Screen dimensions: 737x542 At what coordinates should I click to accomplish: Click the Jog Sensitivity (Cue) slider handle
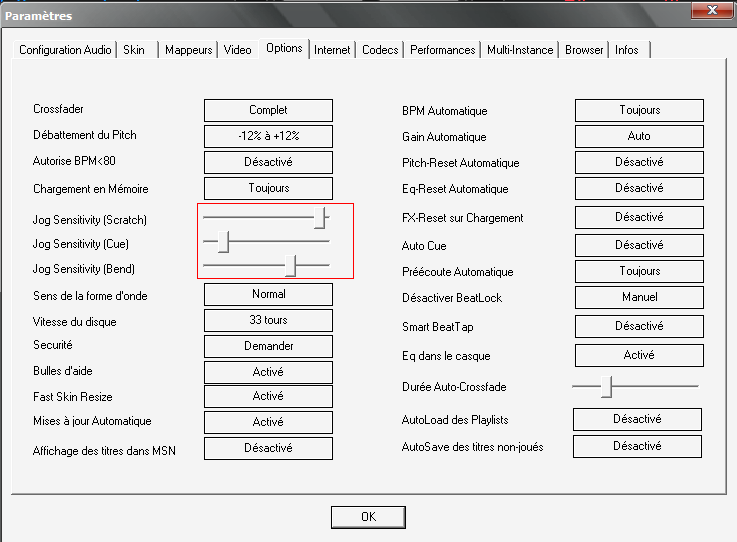(224, 241)
